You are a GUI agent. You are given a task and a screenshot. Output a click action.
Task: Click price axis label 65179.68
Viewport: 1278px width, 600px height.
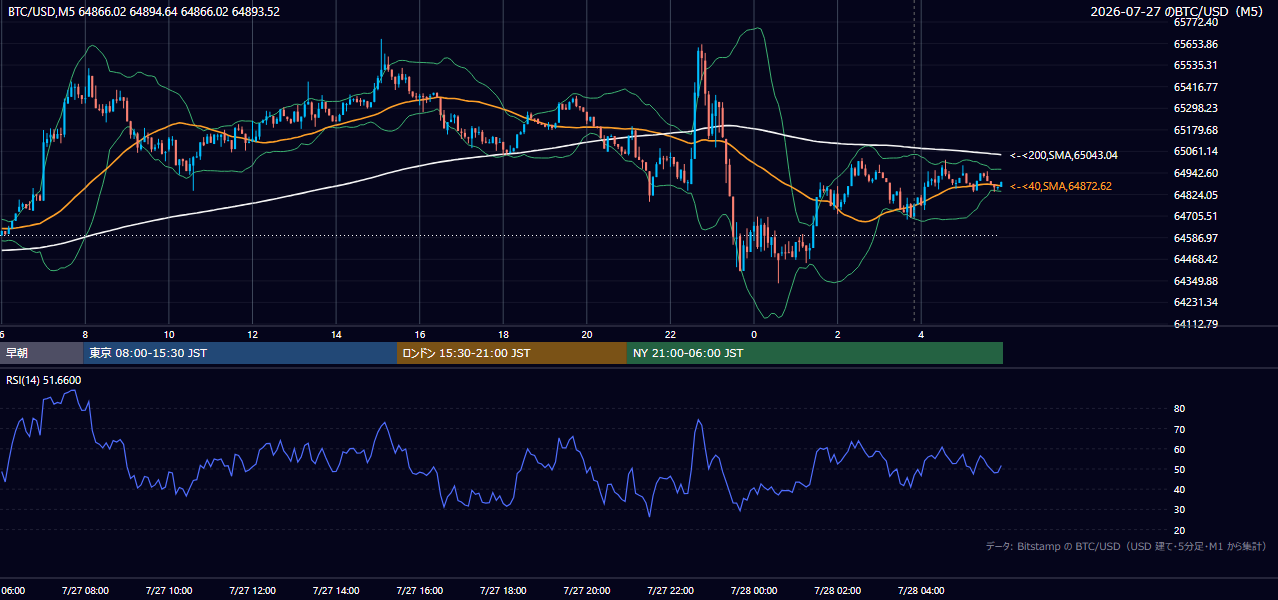click(x=1196, y=130)
